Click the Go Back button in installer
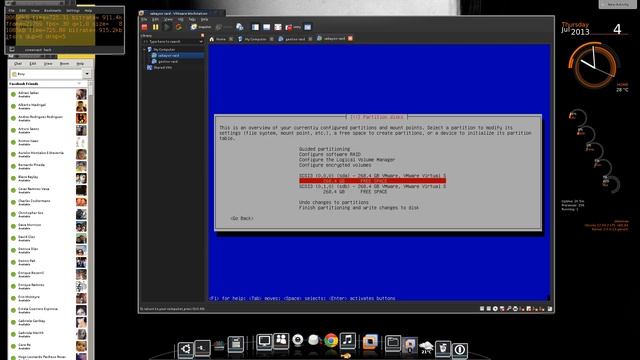 tap(242, 218)
